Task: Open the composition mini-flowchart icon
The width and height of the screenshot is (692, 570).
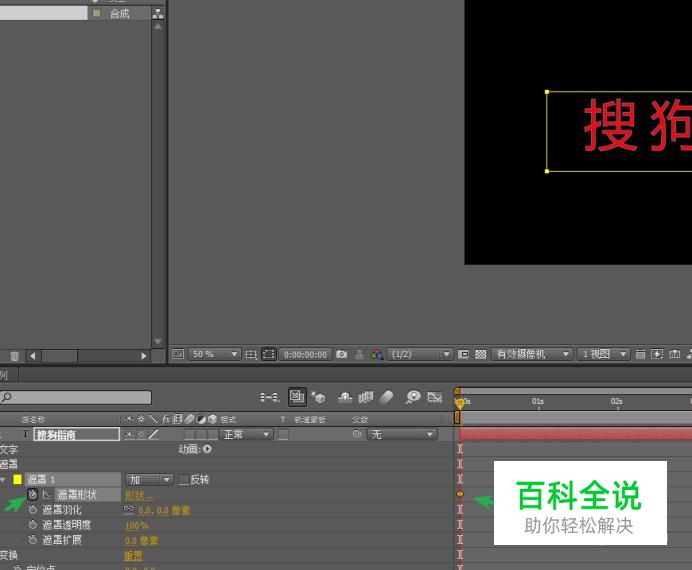Action: tap(269, 398)
